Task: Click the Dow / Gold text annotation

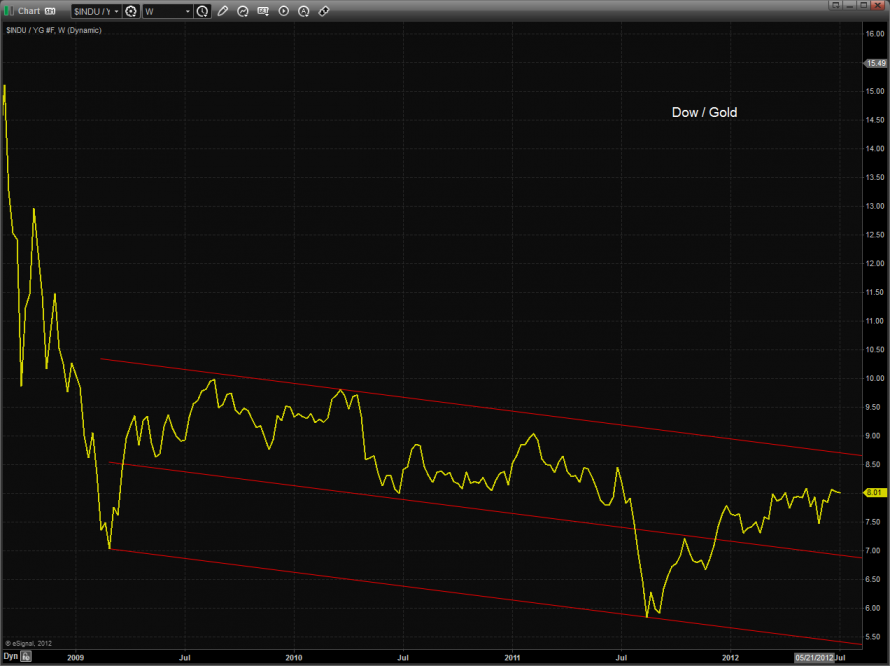Action: (704, 113)
